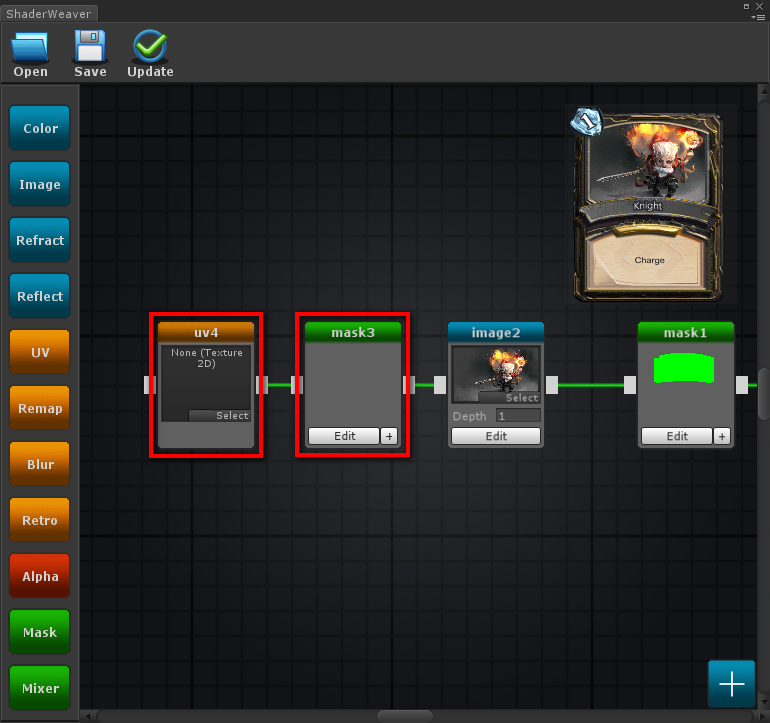770x723 pixels.
Task: Click the uv4 left input port
Action: 150,385
